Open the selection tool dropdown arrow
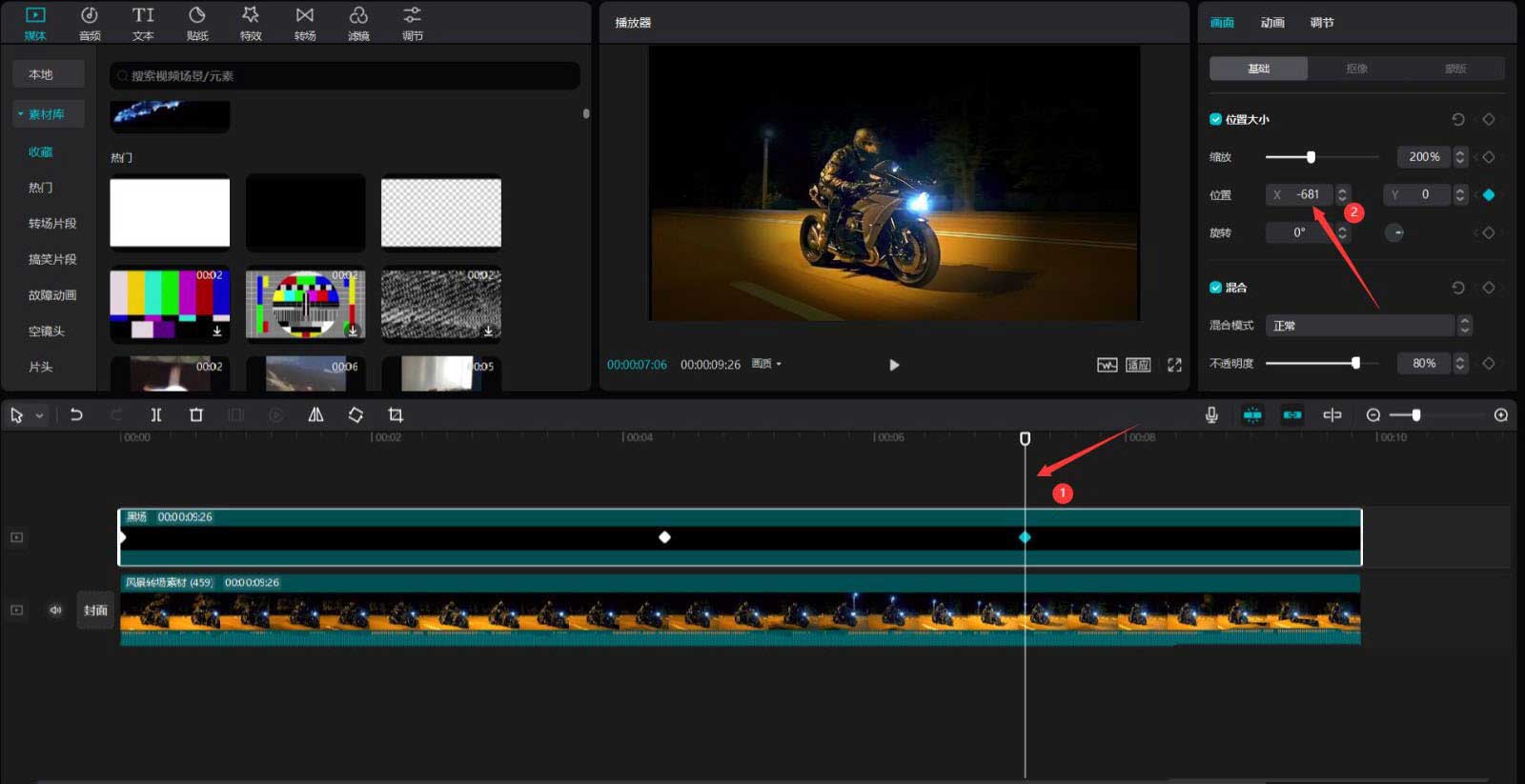Viewport: 1525px width, 784px height. coord(39,415)
